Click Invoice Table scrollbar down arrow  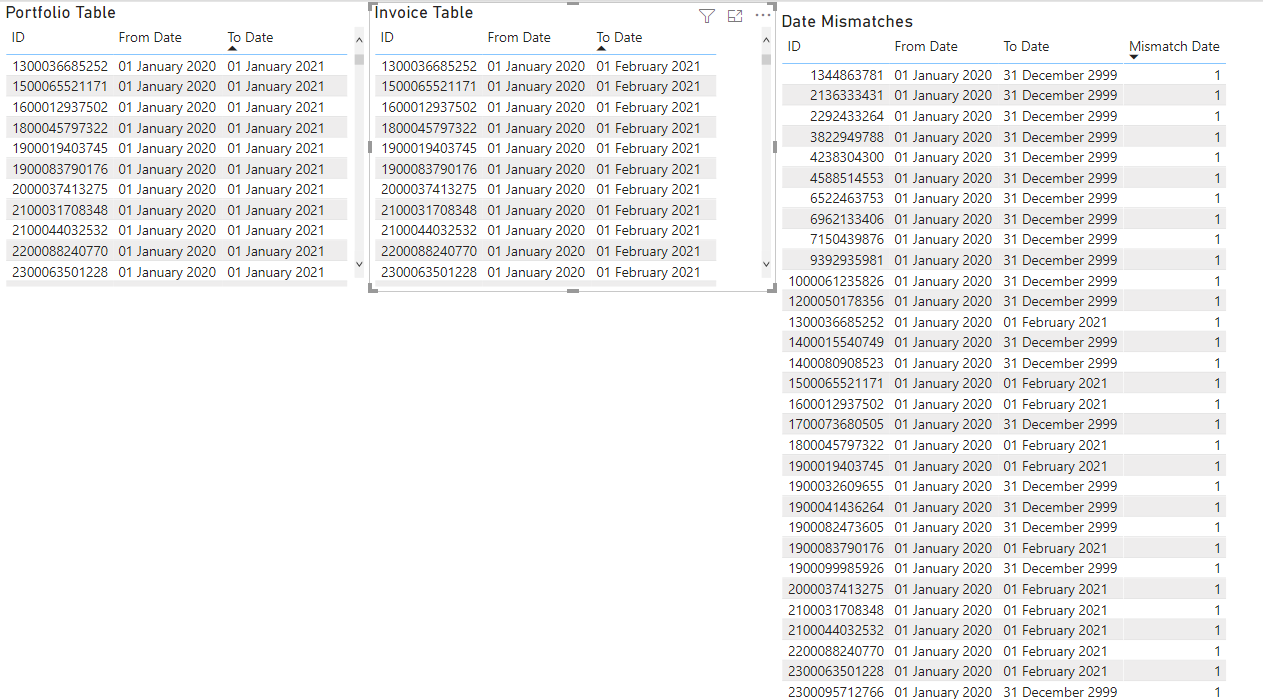coord(767,265)
